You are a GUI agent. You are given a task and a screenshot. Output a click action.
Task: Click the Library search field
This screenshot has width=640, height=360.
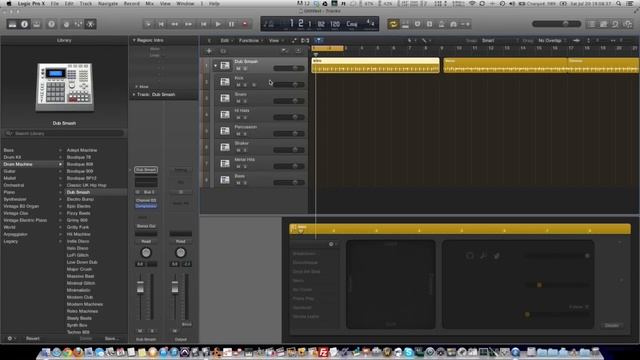tap(64, 133)
